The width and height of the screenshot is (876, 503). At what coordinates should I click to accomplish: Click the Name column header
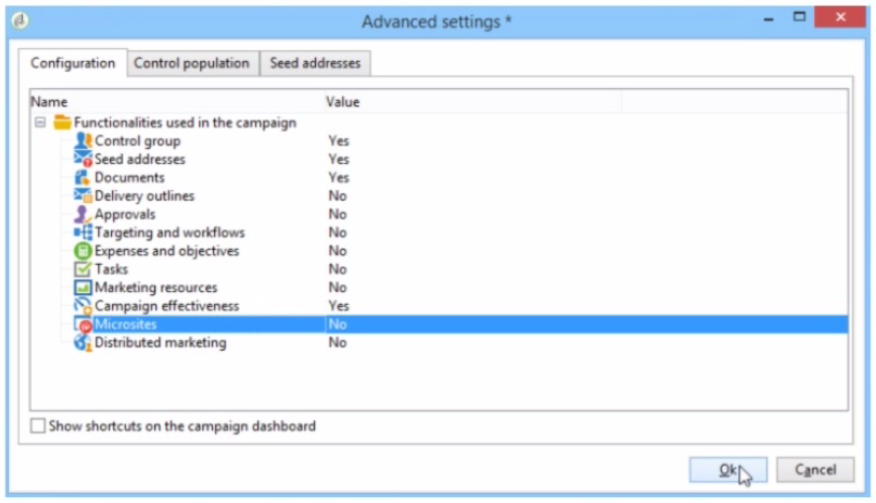(49, 101)
